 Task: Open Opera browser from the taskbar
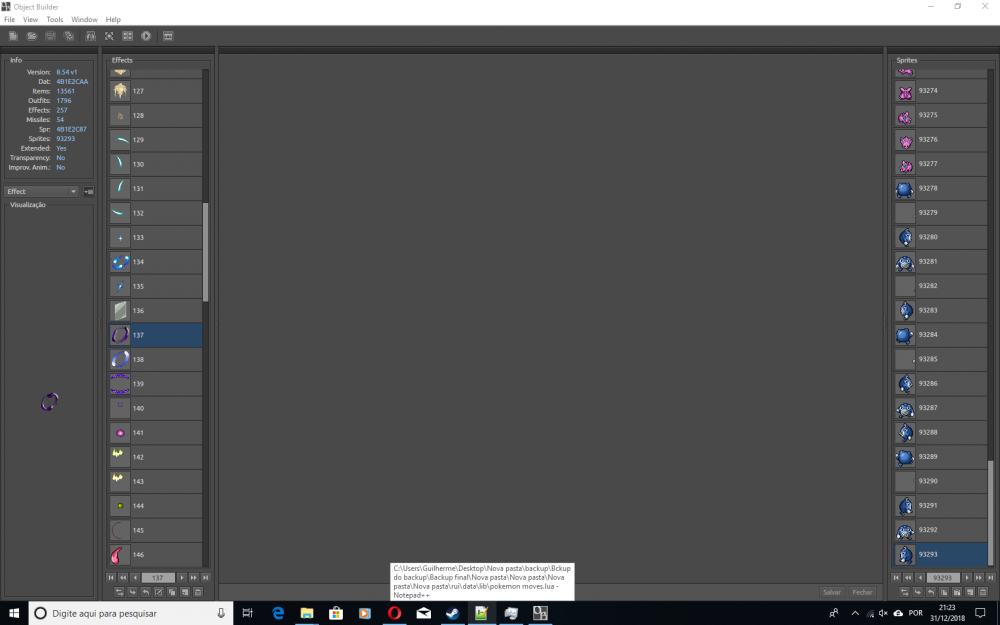point(394,613)
